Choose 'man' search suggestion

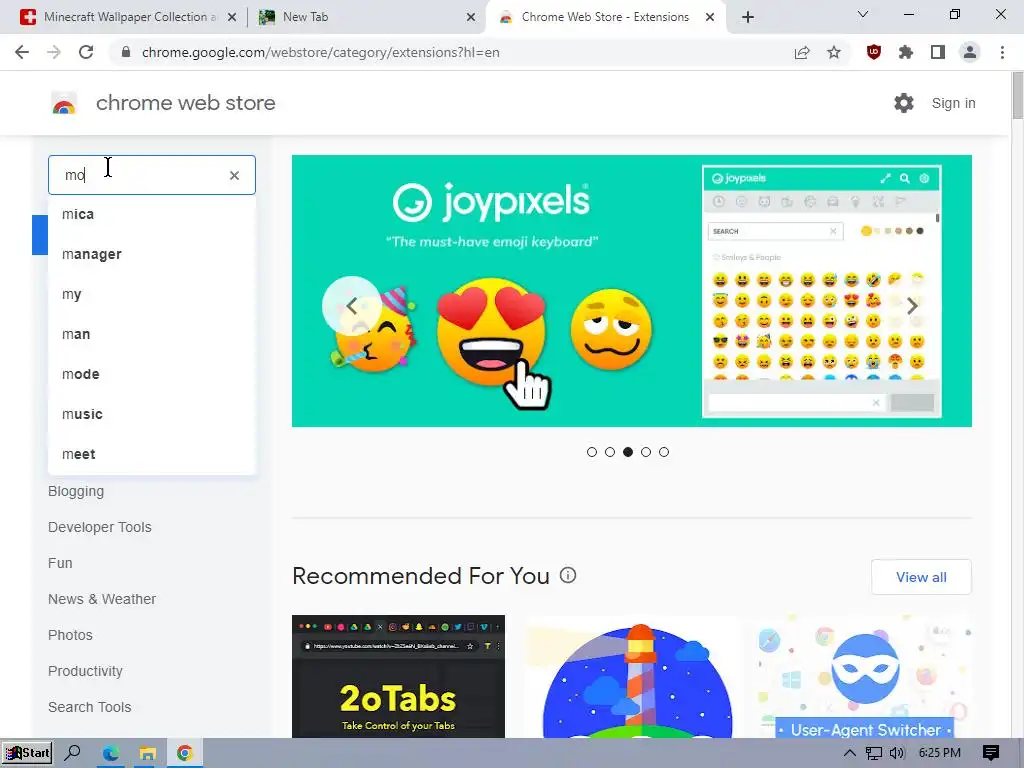(x=152, y=334)
